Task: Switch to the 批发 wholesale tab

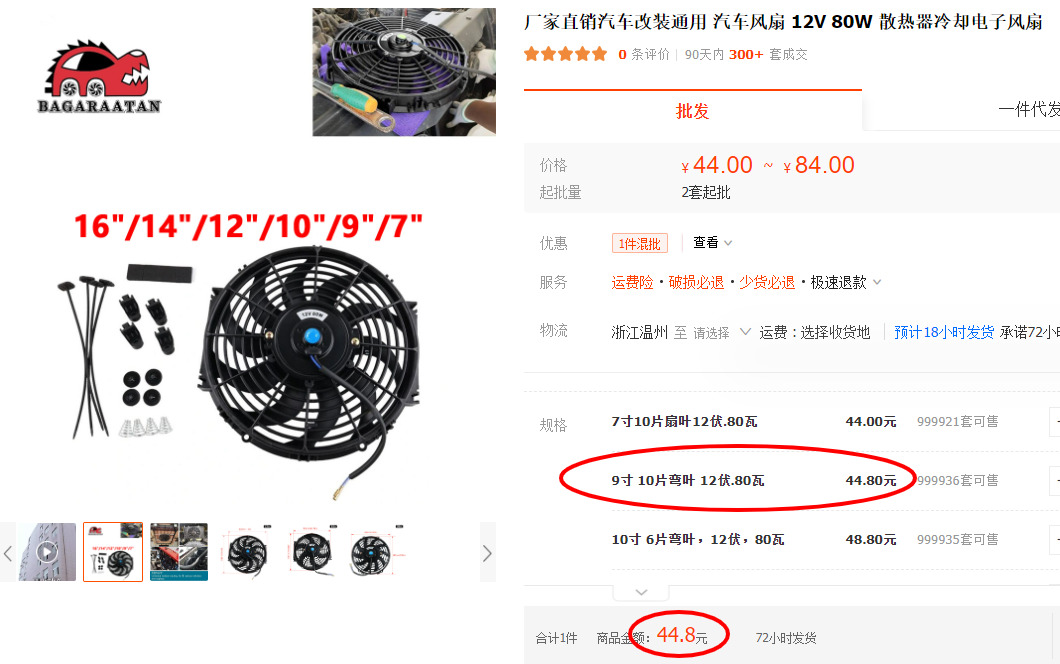Action: pyautogui.click(x=692, y=111)
